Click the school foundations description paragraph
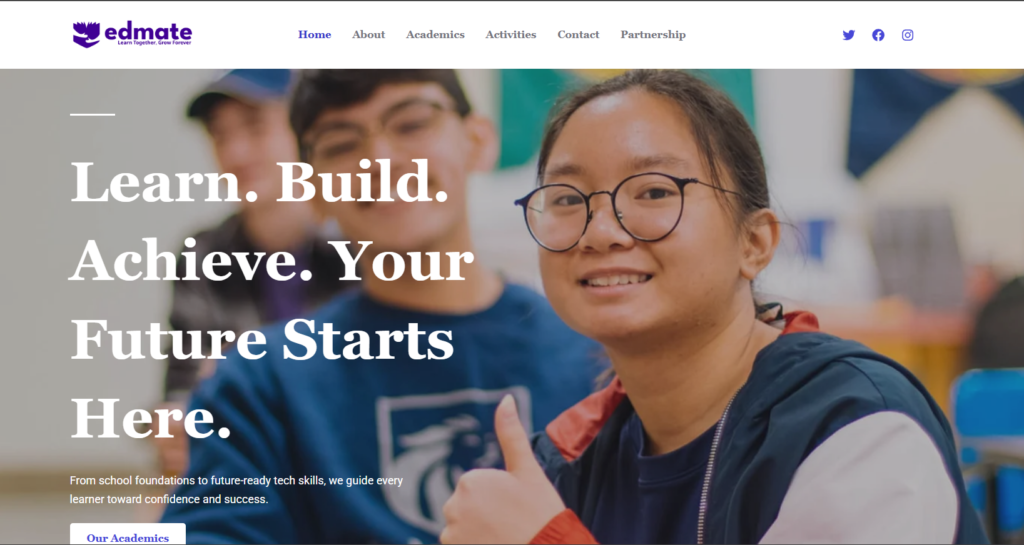The width and height of the screenshot is (1024, 545). click(236, 490)
